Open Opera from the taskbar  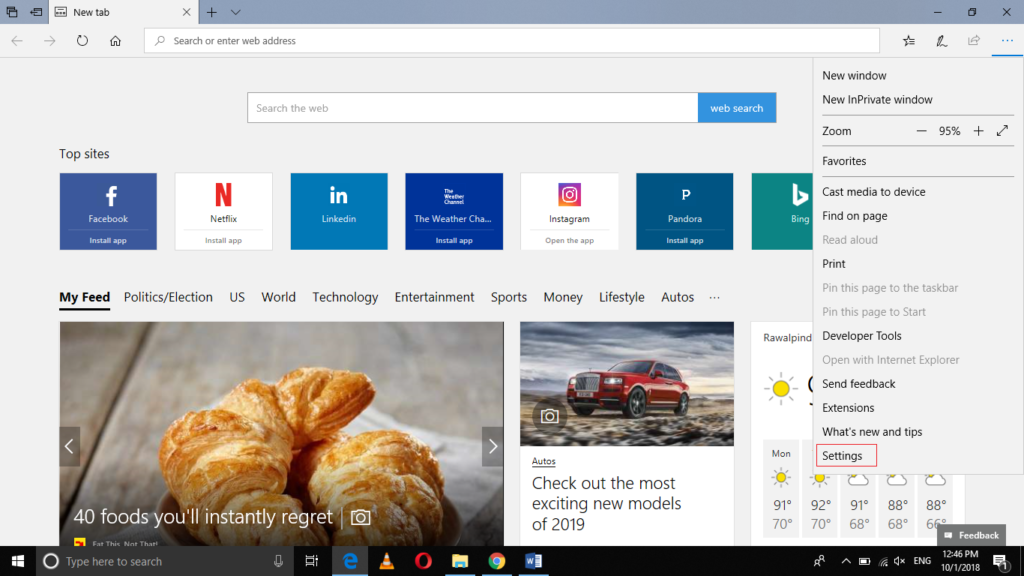click(x=423, y=561)
